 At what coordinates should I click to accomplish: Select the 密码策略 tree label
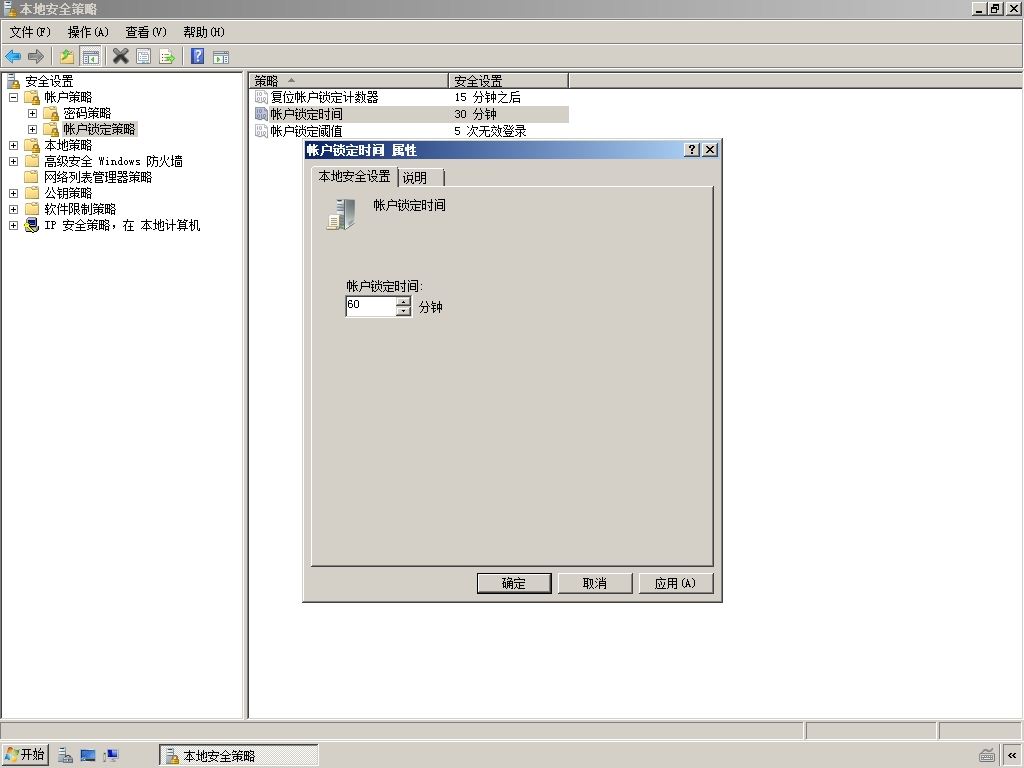(87, 113)
